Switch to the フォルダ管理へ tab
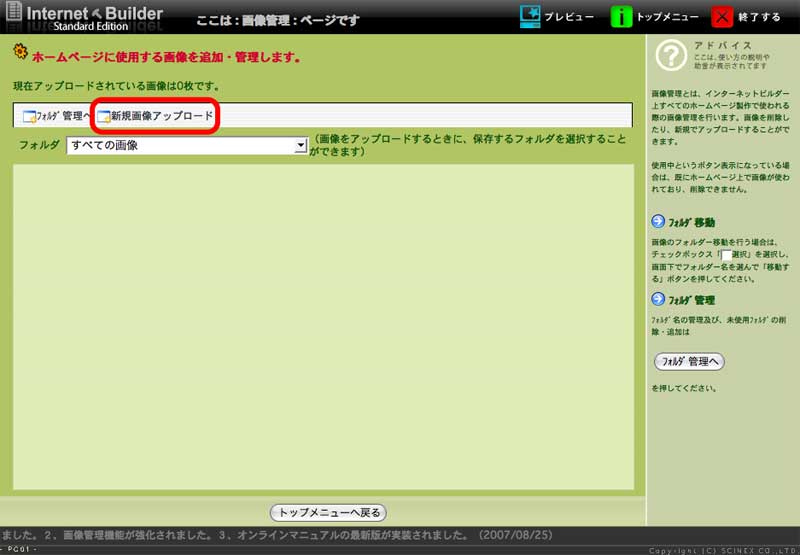Screen dimensions: 800x555 pos(55,116)
